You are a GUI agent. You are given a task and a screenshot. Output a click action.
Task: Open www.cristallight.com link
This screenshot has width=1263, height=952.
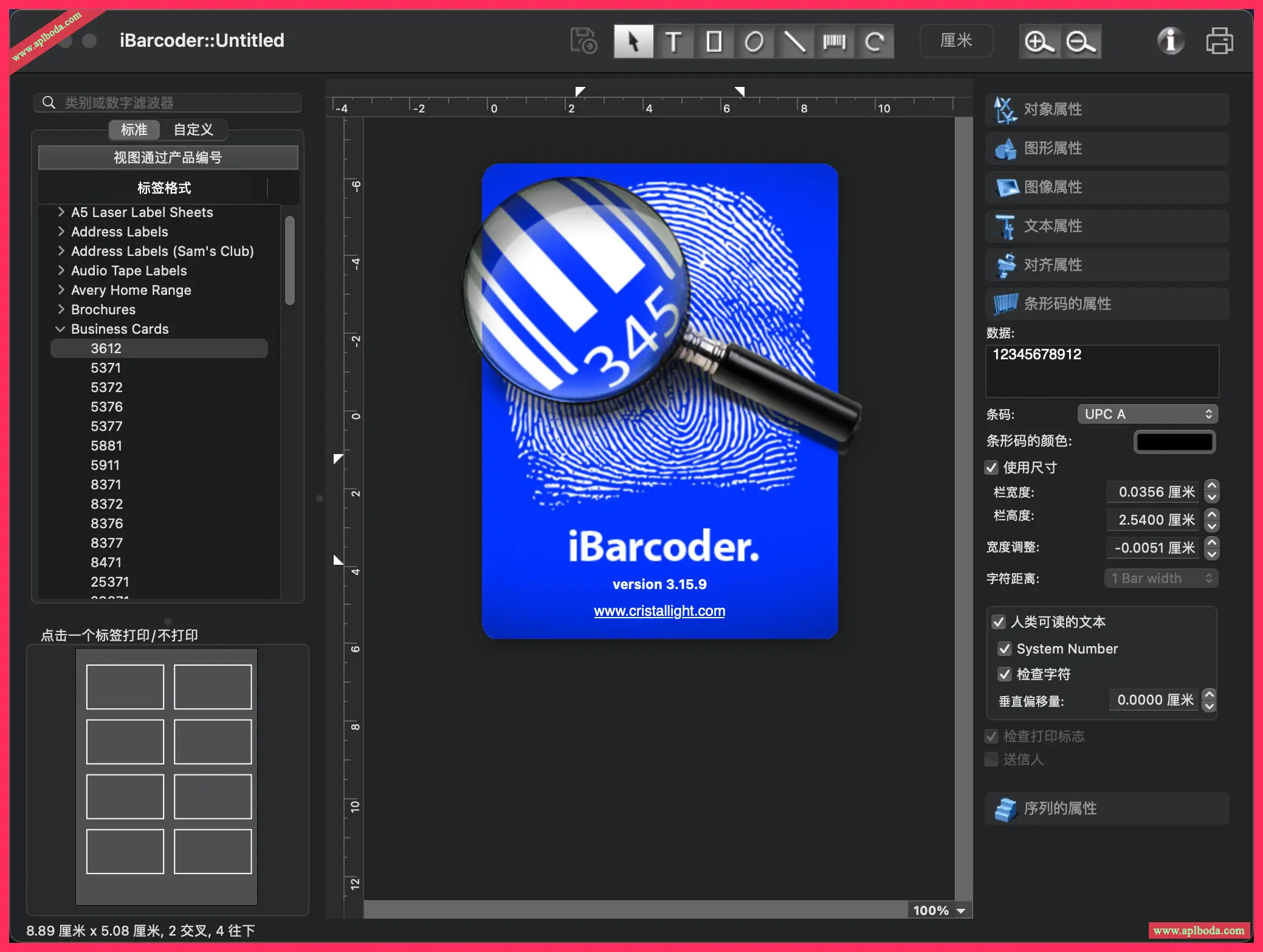coord(659,611)
